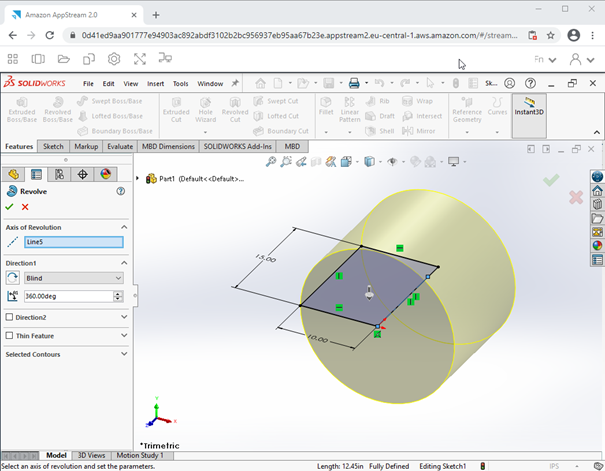
Task: Open the Hide/Show Items eye icon
Action: pos(392,162)
